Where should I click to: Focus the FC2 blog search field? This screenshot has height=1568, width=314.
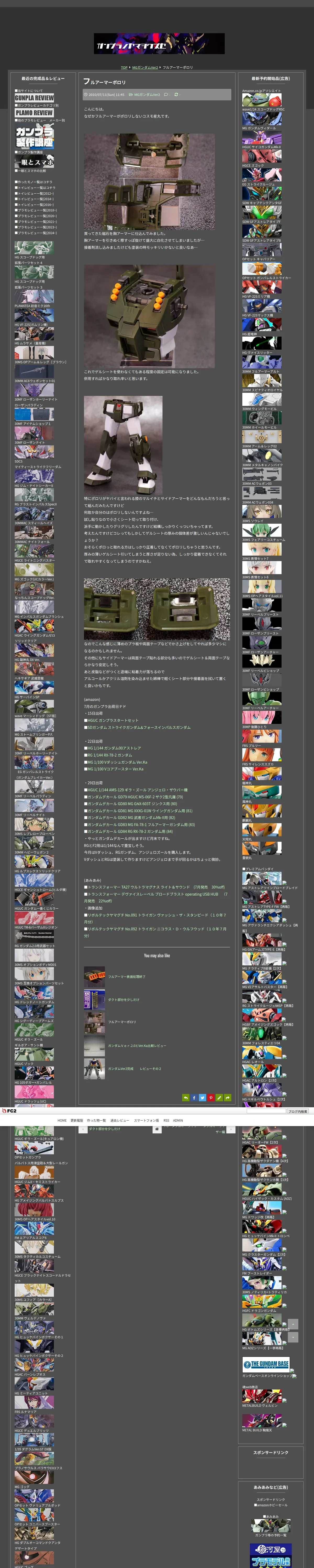[266, 1111]
